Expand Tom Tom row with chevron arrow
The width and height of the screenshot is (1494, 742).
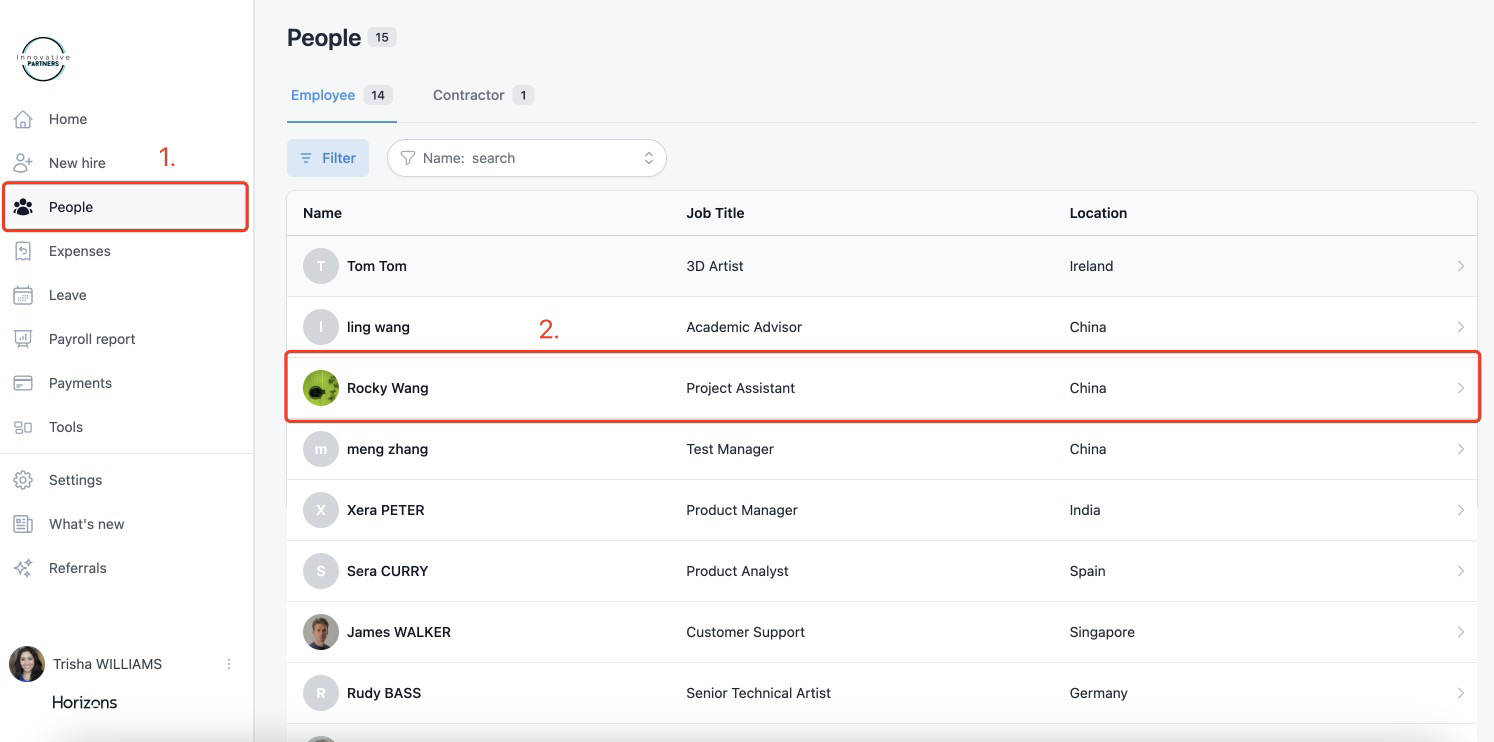1460,266
